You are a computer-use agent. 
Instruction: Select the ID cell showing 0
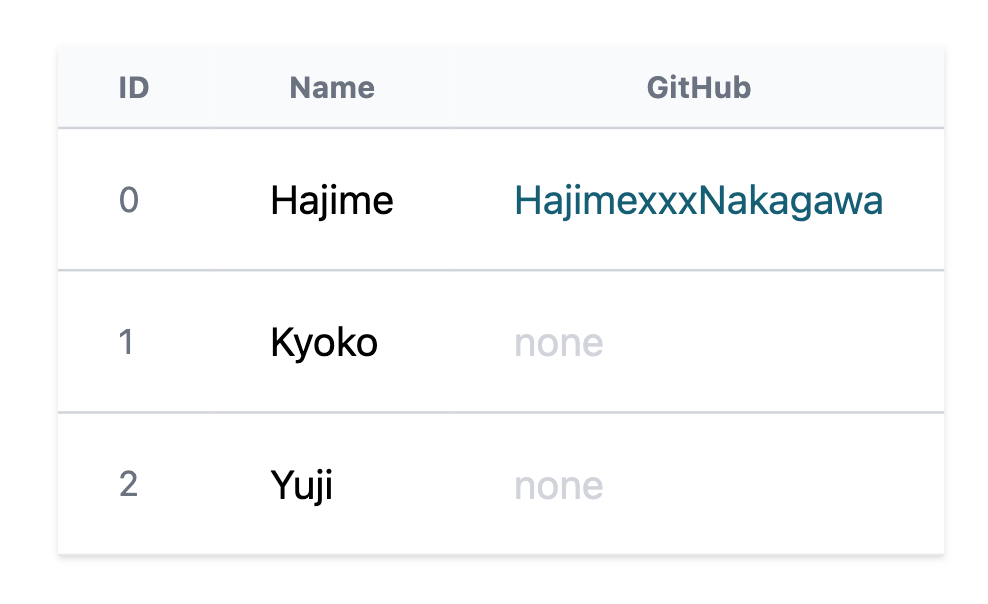(129, 200)
